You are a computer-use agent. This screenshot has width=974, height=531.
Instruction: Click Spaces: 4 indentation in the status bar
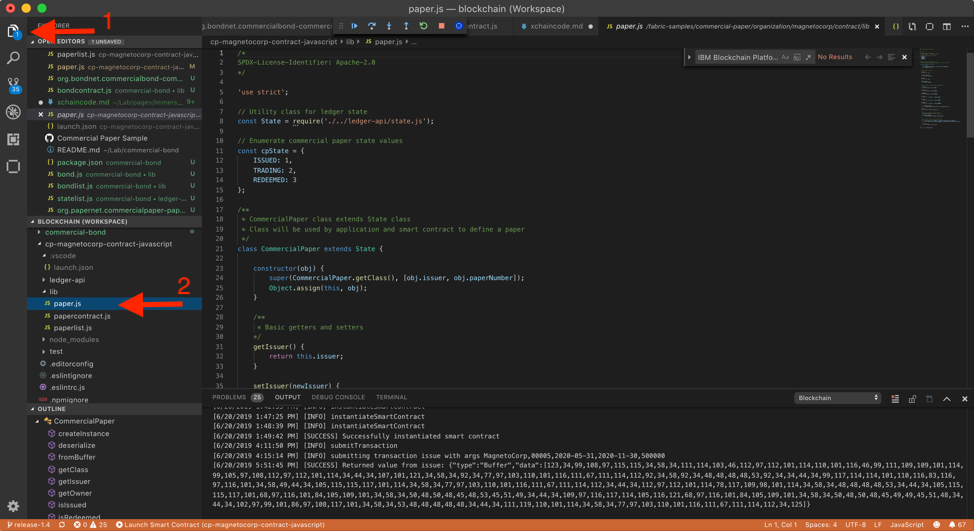coord(821,525)
